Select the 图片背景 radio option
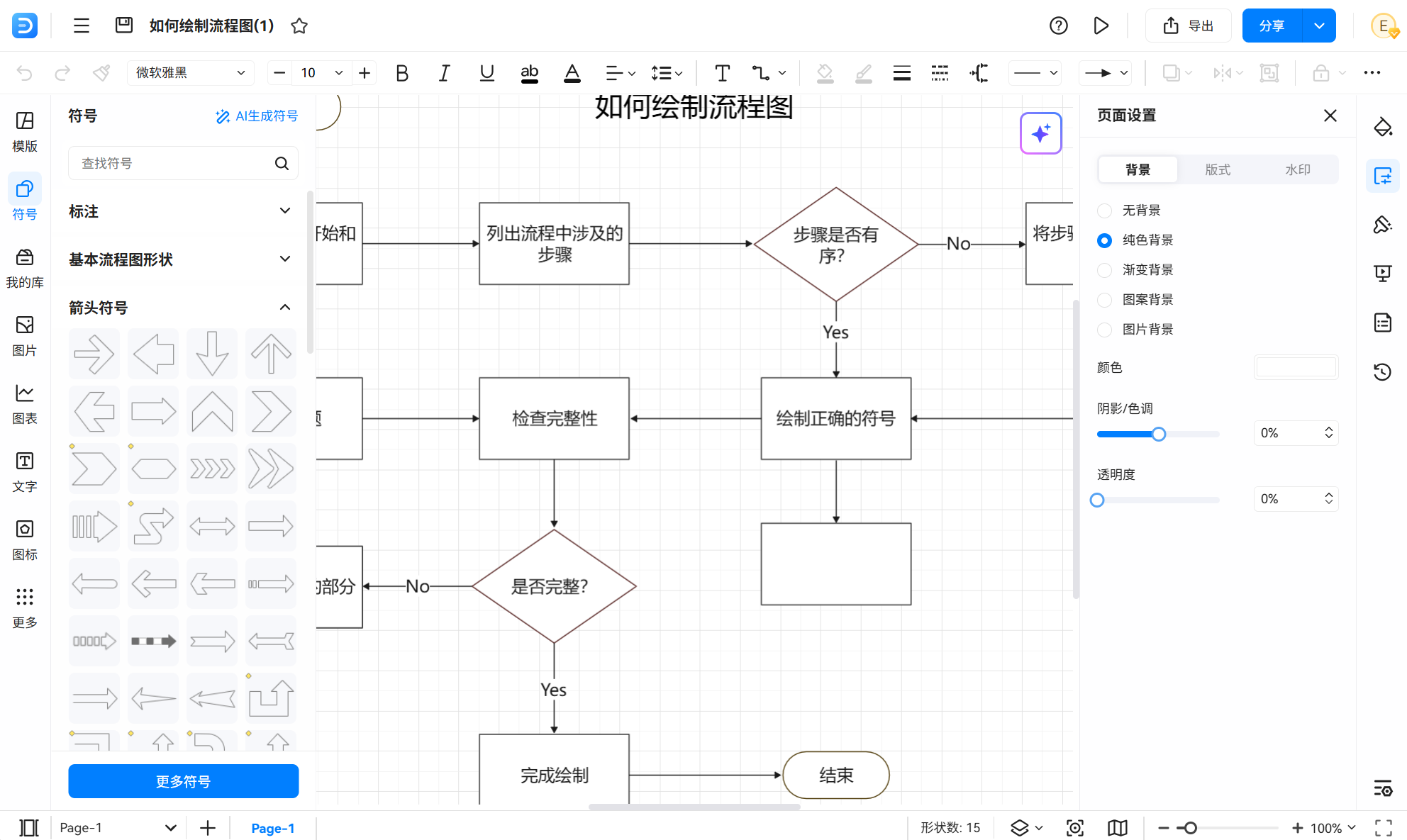 click(1104, 330)
